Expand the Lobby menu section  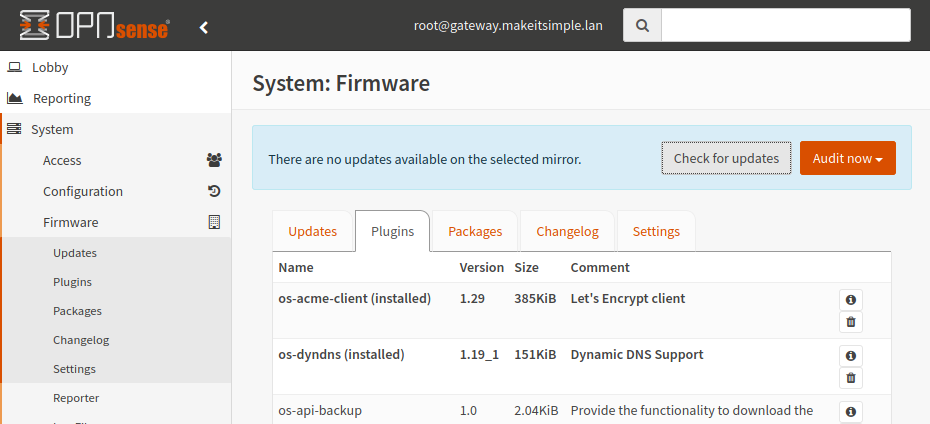(x=50, y=67)
